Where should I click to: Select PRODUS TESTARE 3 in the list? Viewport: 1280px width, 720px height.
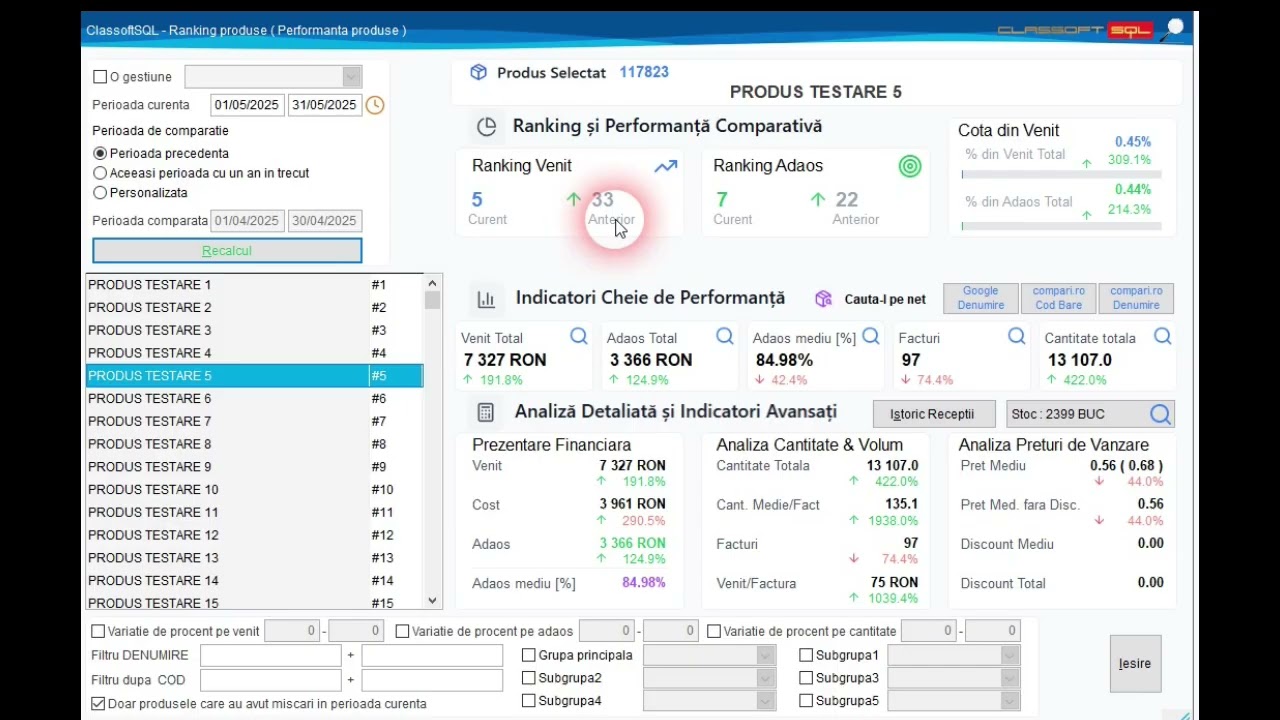[254, 330]
